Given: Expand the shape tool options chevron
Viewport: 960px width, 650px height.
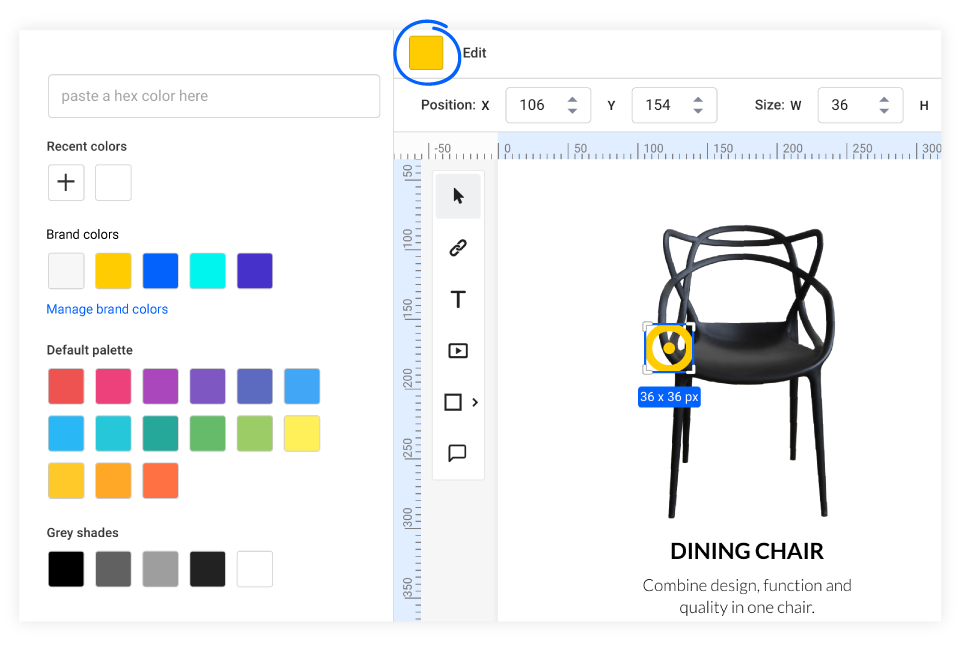Looking at the screenshot, I should click(475, 402).
